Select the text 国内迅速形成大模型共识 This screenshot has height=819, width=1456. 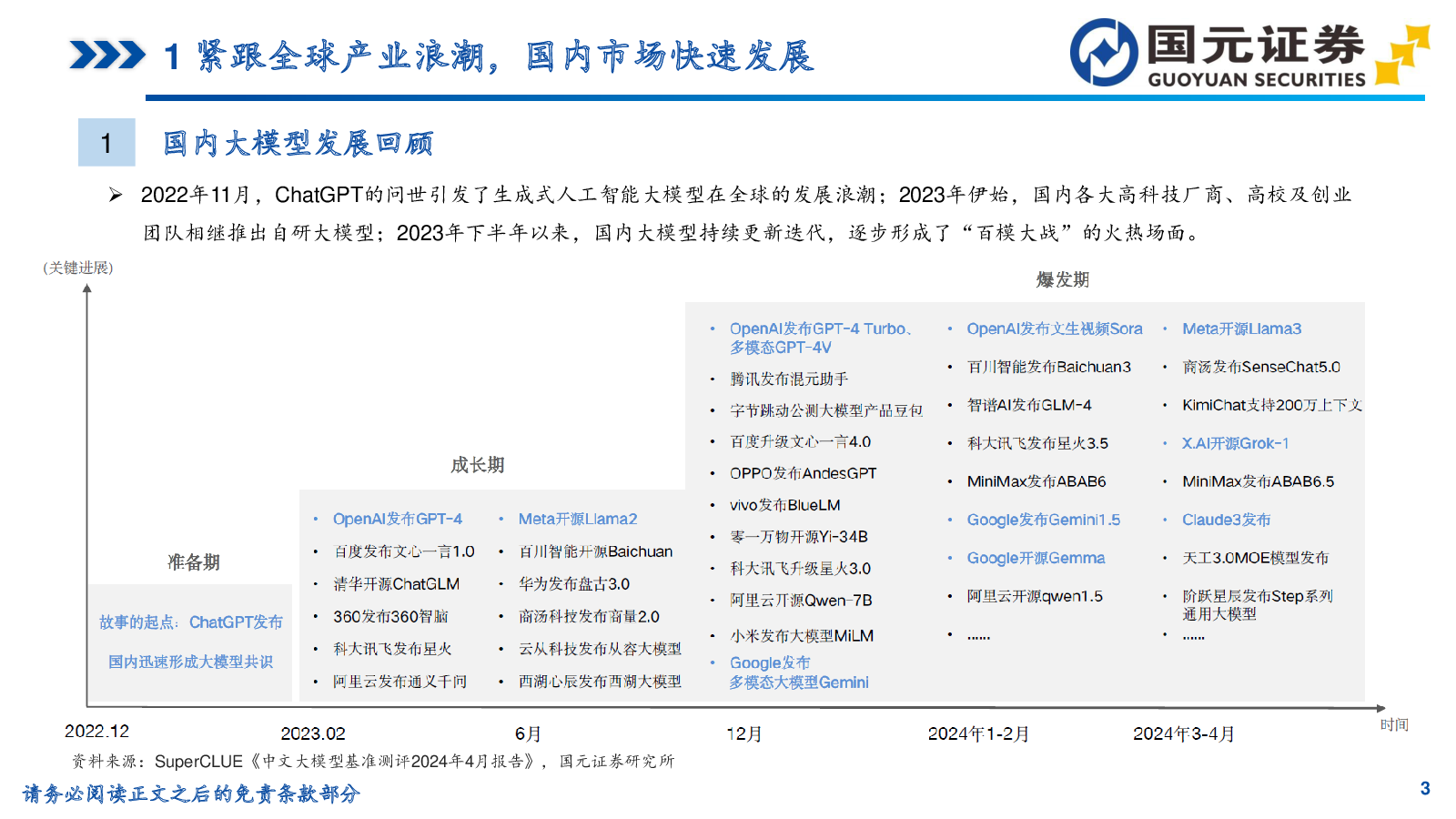click(191, 662)
